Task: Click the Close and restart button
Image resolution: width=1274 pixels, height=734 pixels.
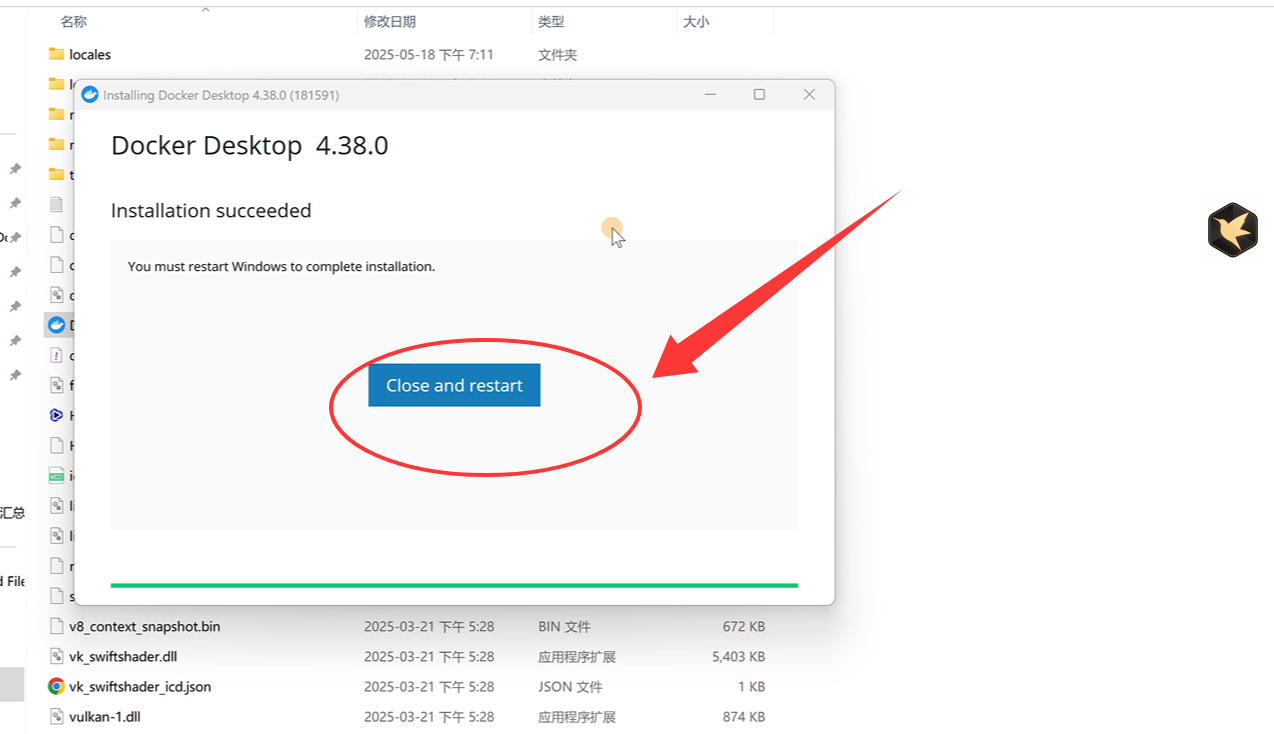Action: (x=454, y=385)
